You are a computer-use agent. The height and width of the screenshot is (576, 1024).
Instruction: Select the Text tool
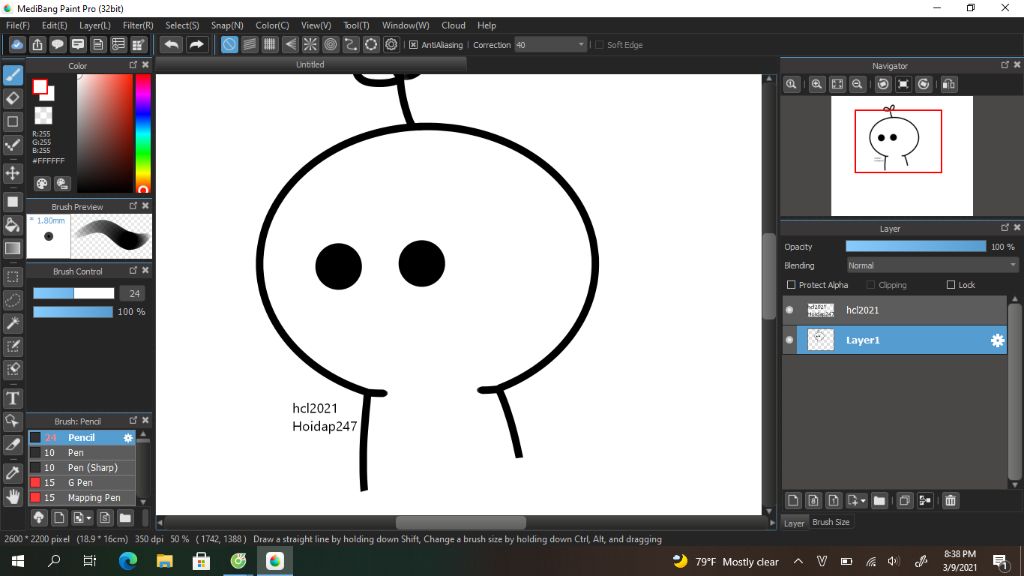[13, 398]
